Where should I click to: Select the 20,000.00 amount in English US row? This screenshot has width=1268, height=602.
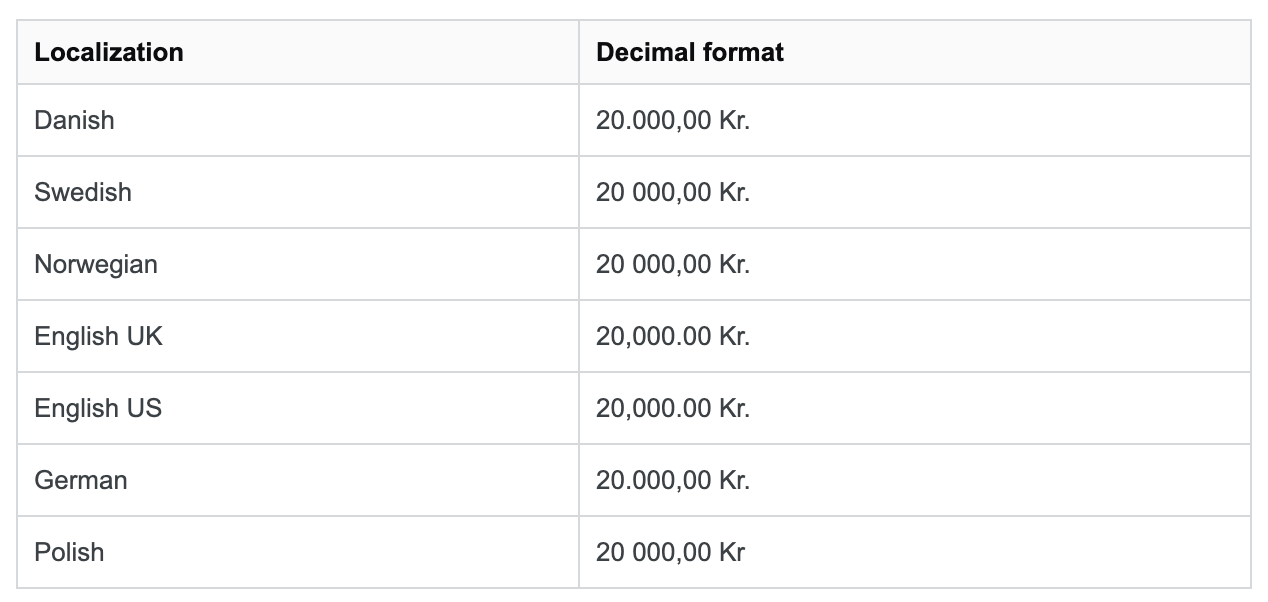(653, 408)
